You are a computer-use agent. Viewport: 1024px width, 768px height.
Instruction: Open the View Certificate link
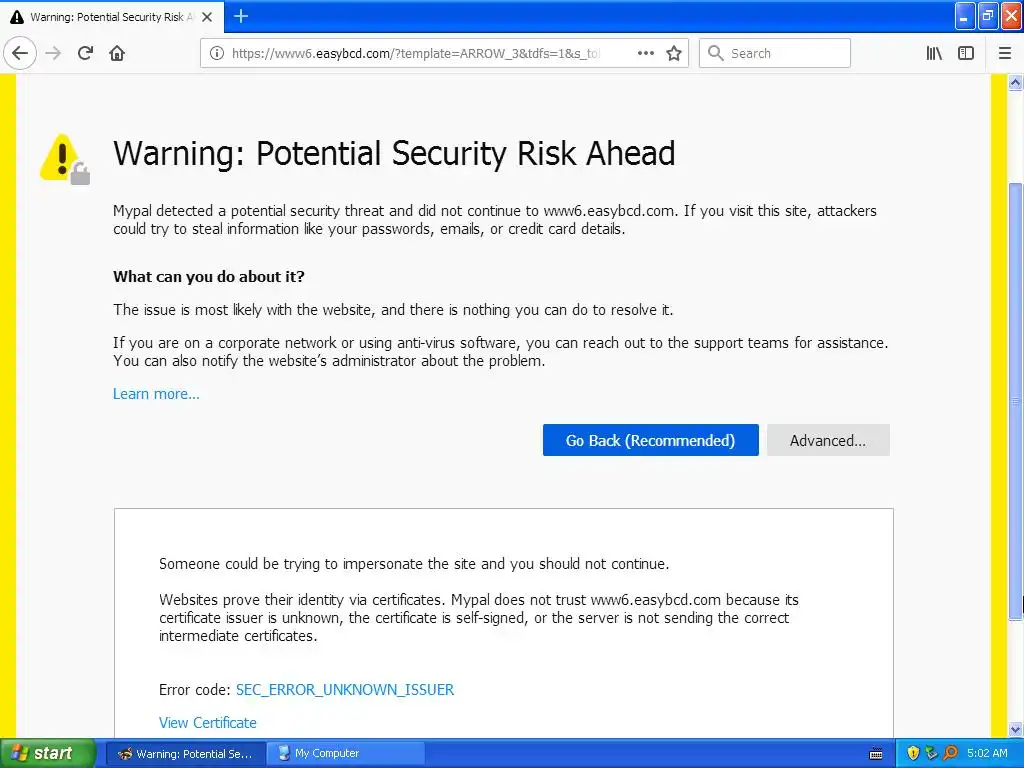click(x=208, y=723)
